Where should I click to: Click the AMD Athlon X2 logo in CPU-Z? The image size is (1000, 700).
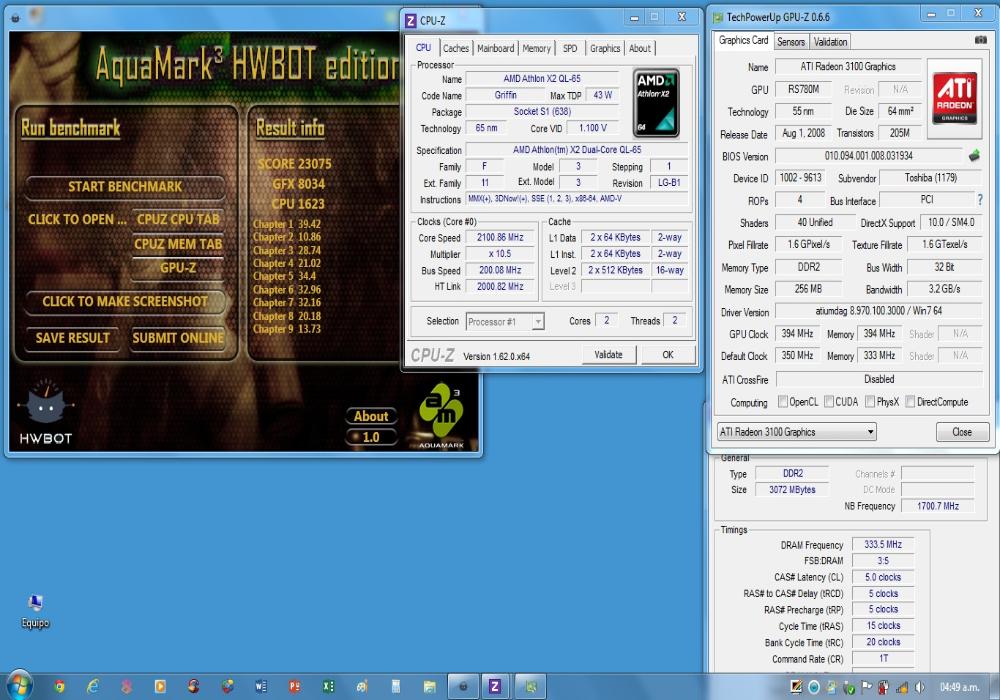[656, 103]
